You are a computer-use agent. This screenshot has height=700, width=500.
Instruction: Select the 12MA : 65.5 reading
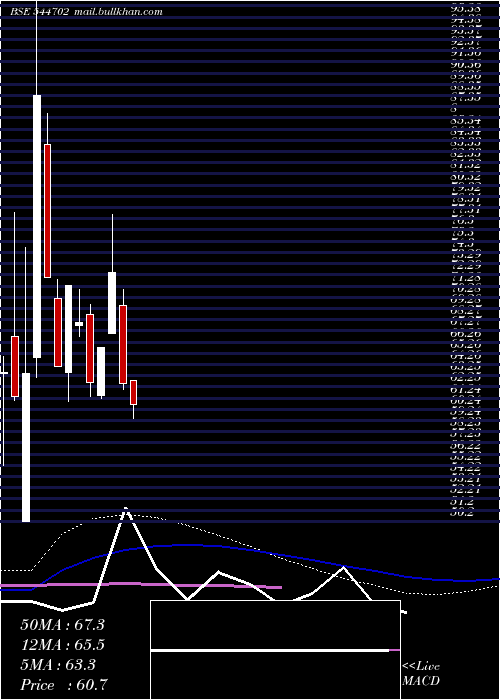(x=62, y=645)
